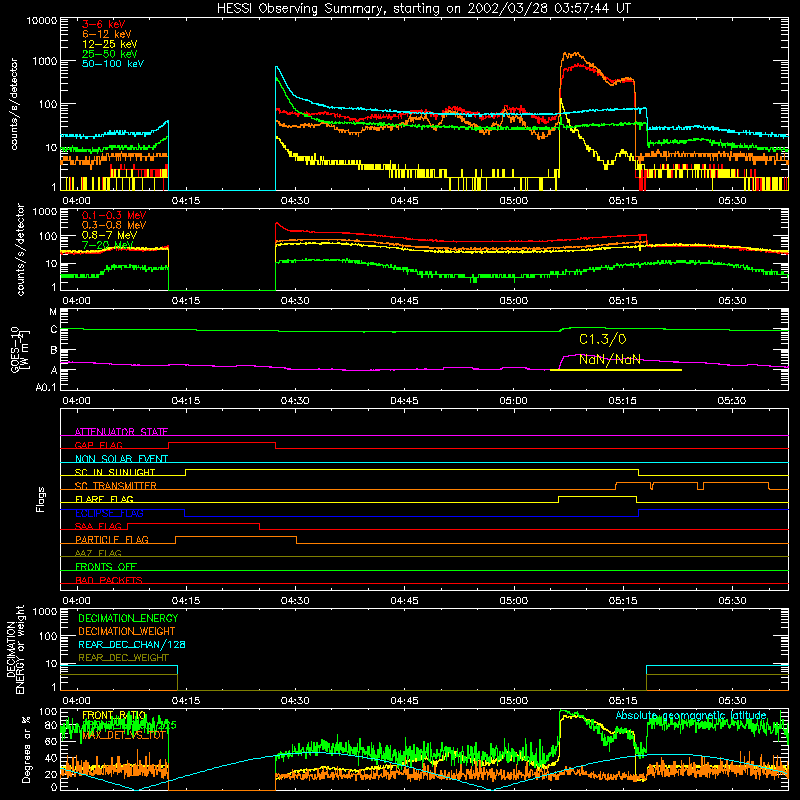800x800 pixels.
Task: Click the REAR_DEC_CHAN/128 legend label
Action: 132,644
